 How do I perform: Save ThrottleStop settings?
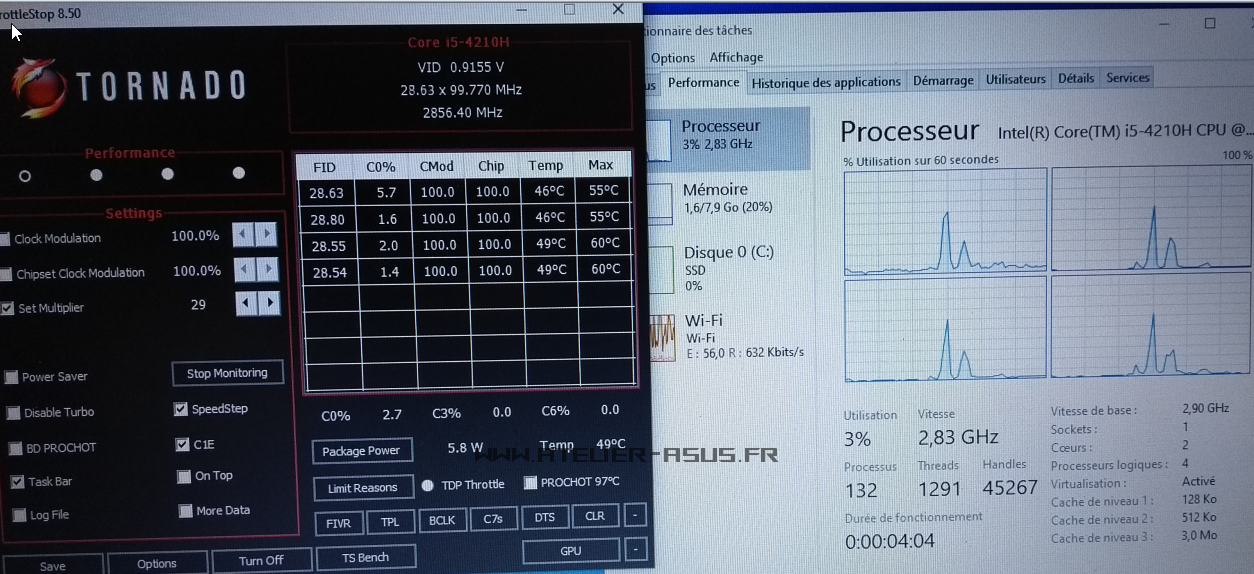point(52,565)
